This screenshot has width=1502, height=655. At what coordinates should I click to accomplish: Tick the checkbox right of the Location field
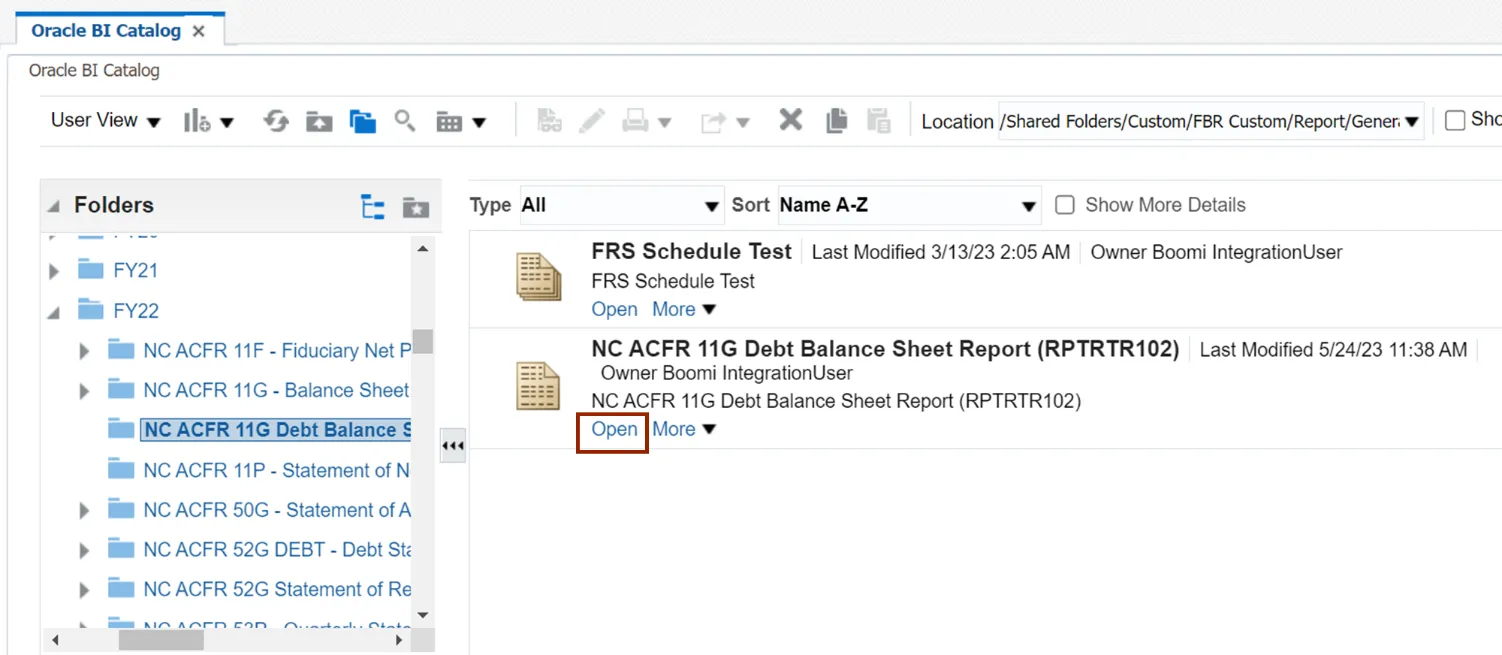point(1455,120)
